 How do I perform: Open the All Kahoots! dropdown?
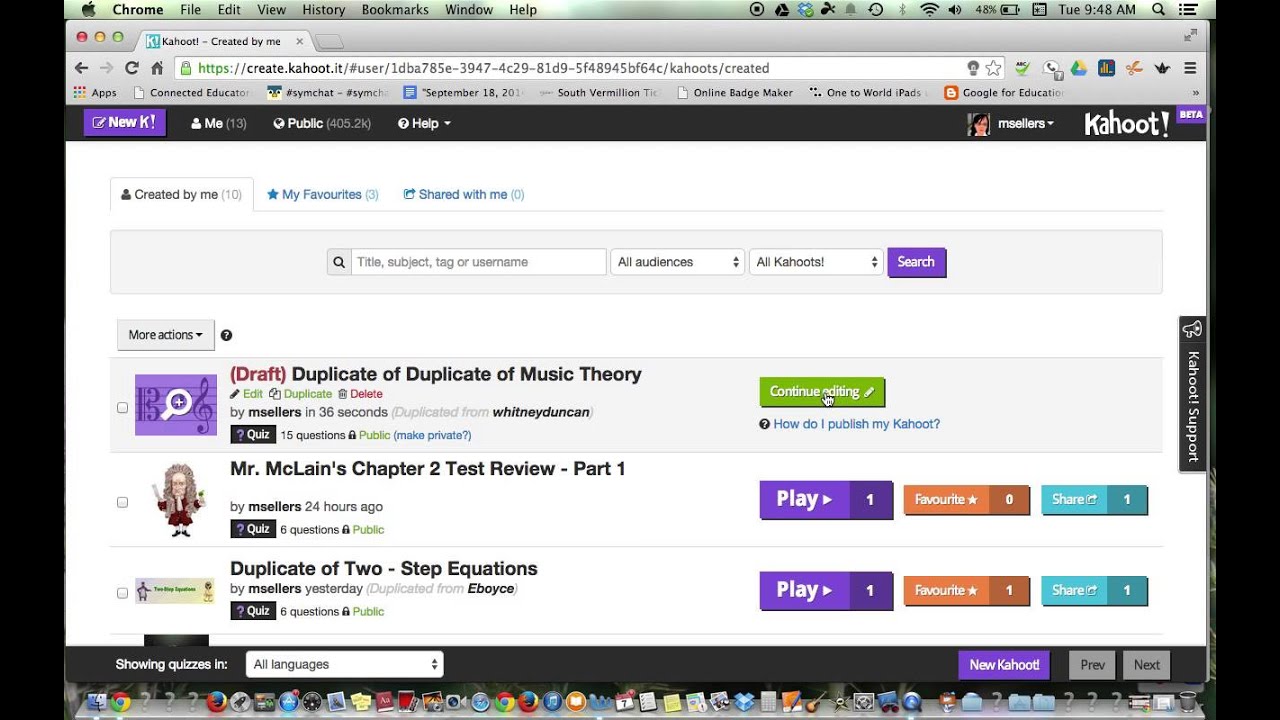(816, 262)
